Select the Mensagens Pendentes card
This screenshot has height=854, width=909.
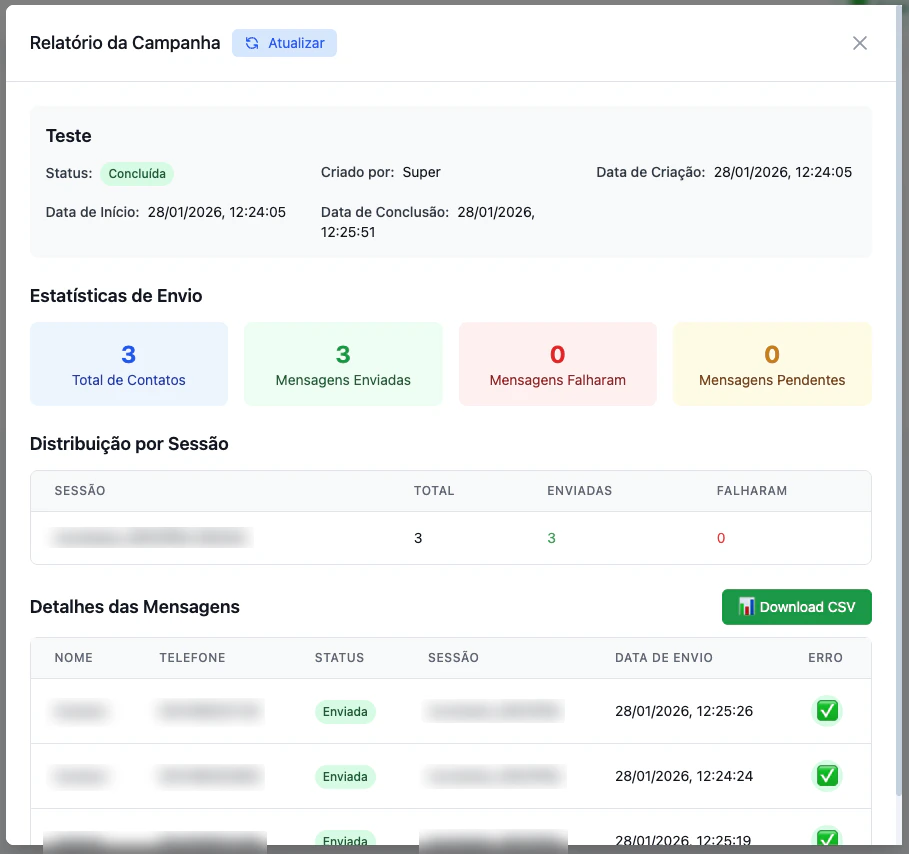(x=772, y=364)
